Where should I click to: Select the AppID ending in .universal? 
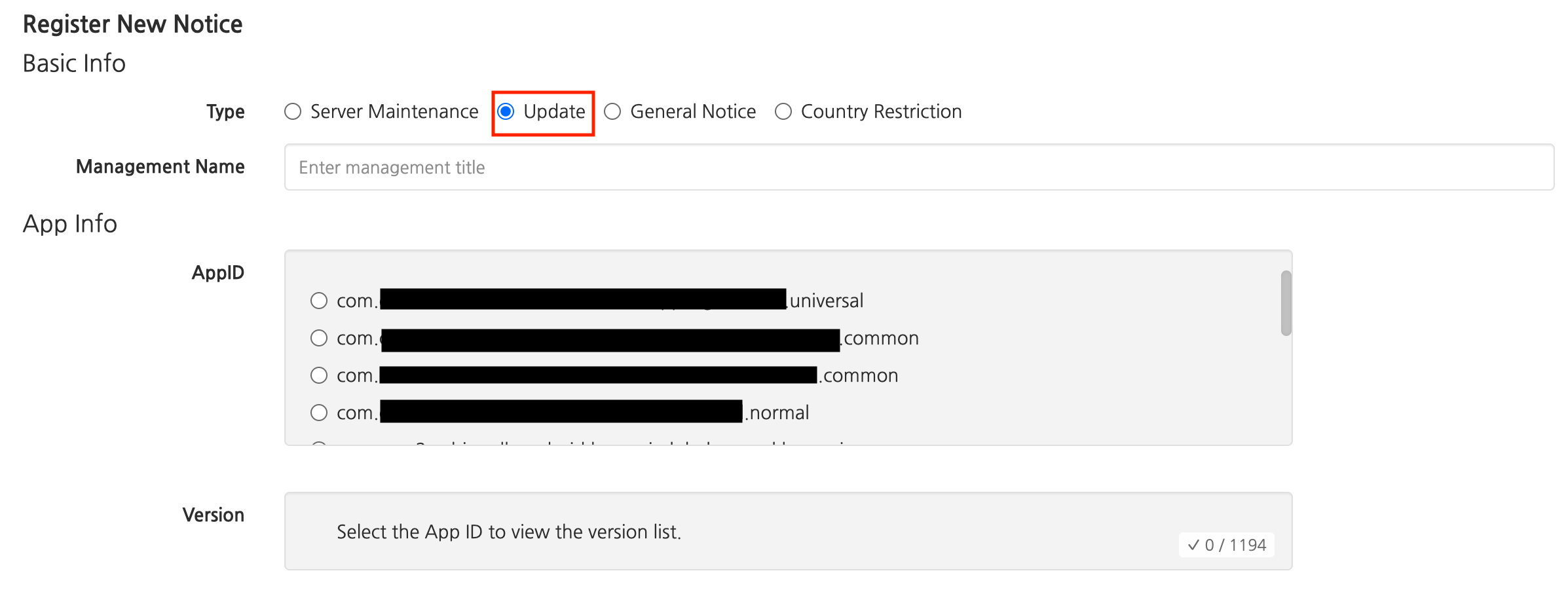pyautogui.click(x=319, y=301)
